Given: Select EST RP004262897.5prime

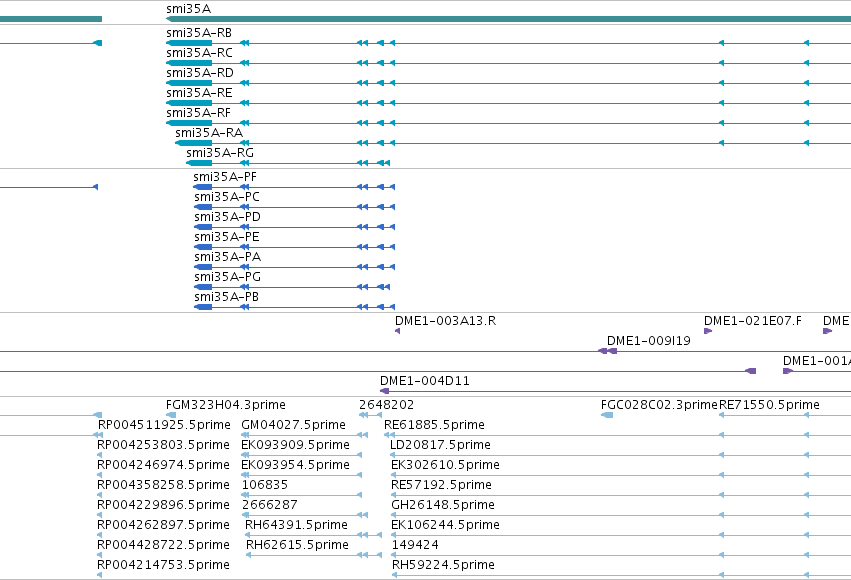Looking at the screenshot, I should [x=163, y=525].
